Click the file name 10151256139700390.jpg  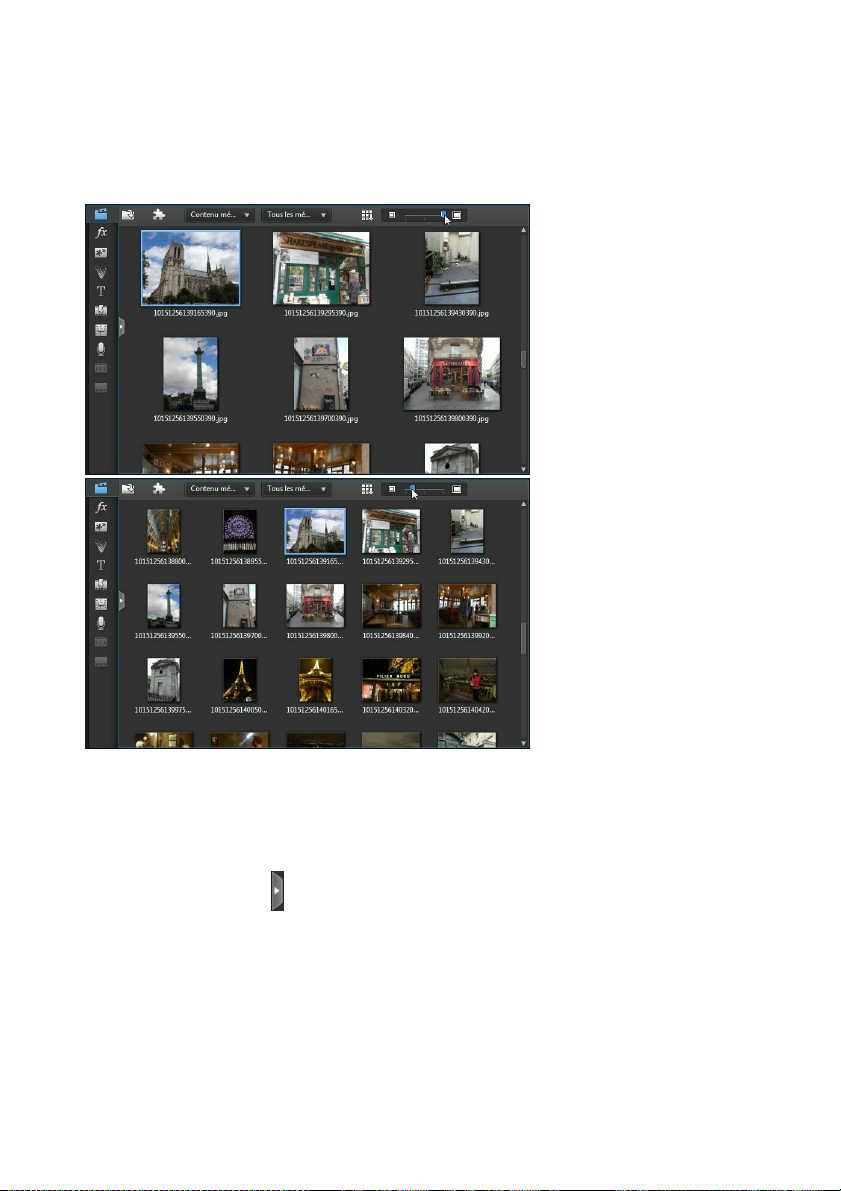click(x=321, y=419)
